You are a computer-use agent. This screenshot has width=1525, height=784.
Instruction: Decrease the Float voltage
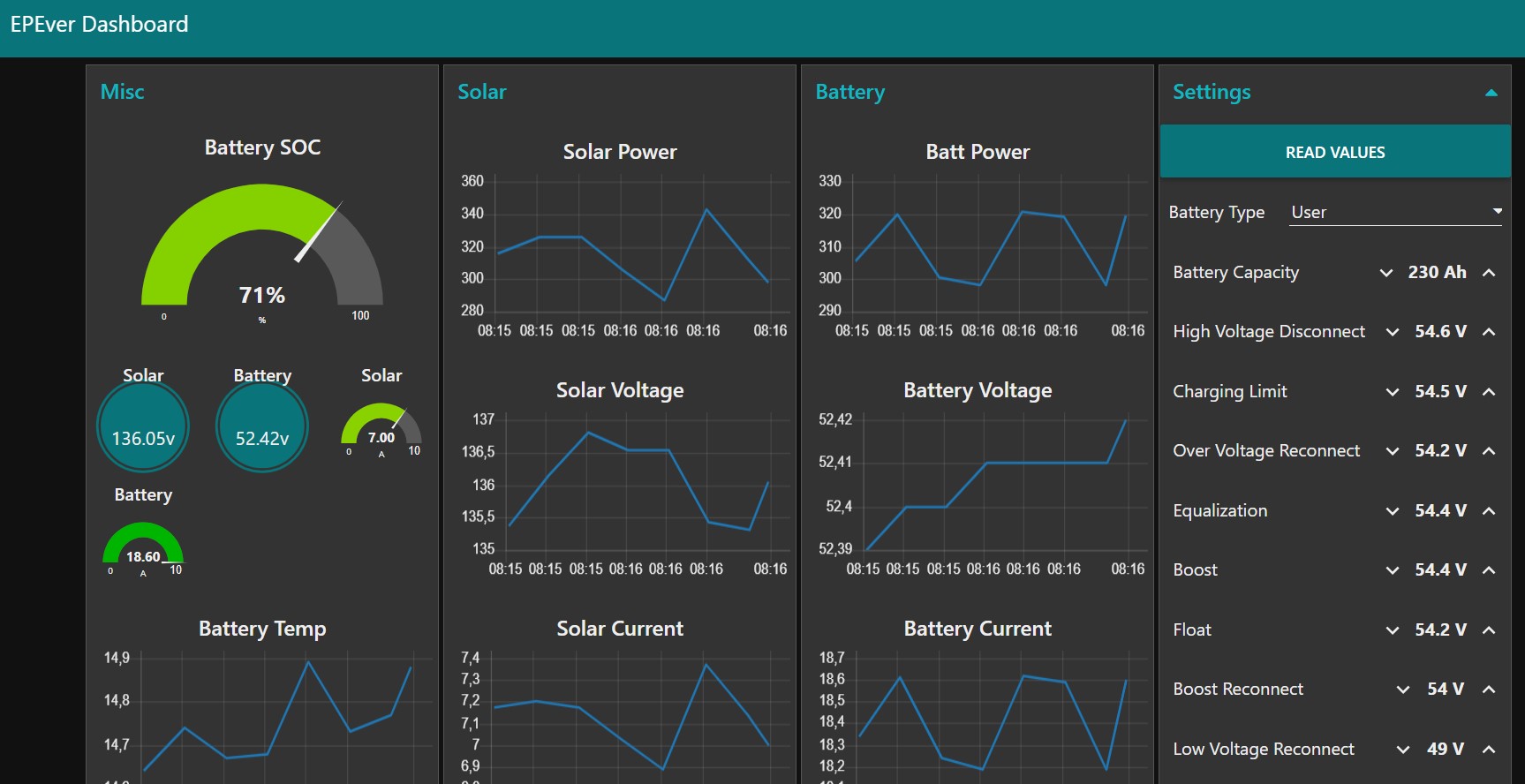pyautogui.click(x=1393, y=630)
